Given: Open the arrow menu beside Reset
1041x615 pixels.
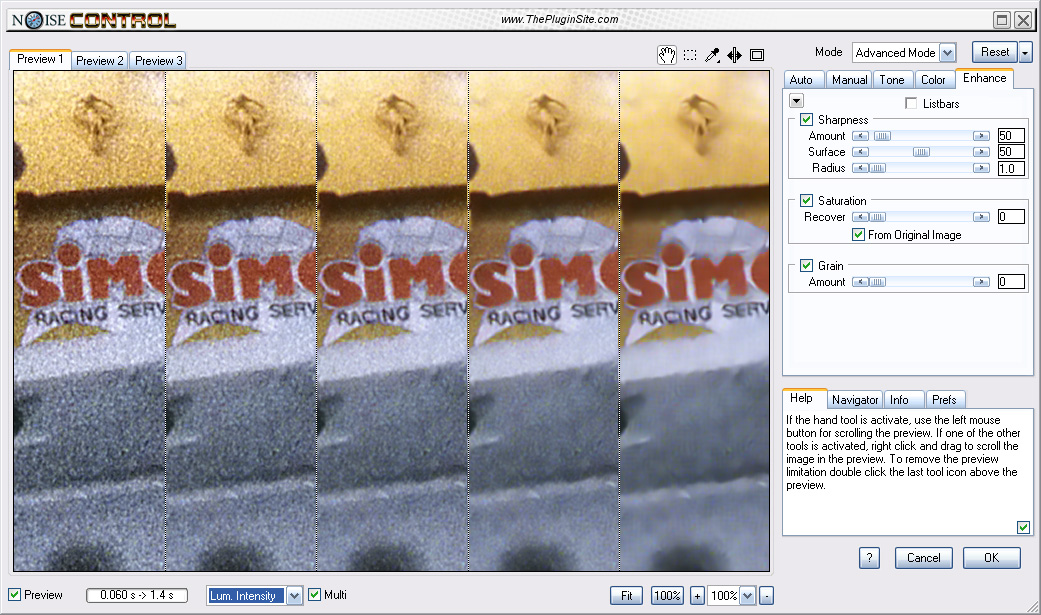Looking at the screenshot, I should (1026, 52).
